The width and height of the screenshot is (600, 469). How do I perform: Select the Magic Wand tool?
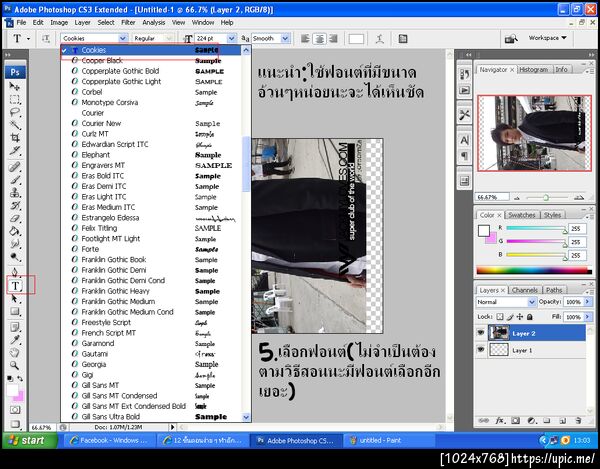click(15, 125)
